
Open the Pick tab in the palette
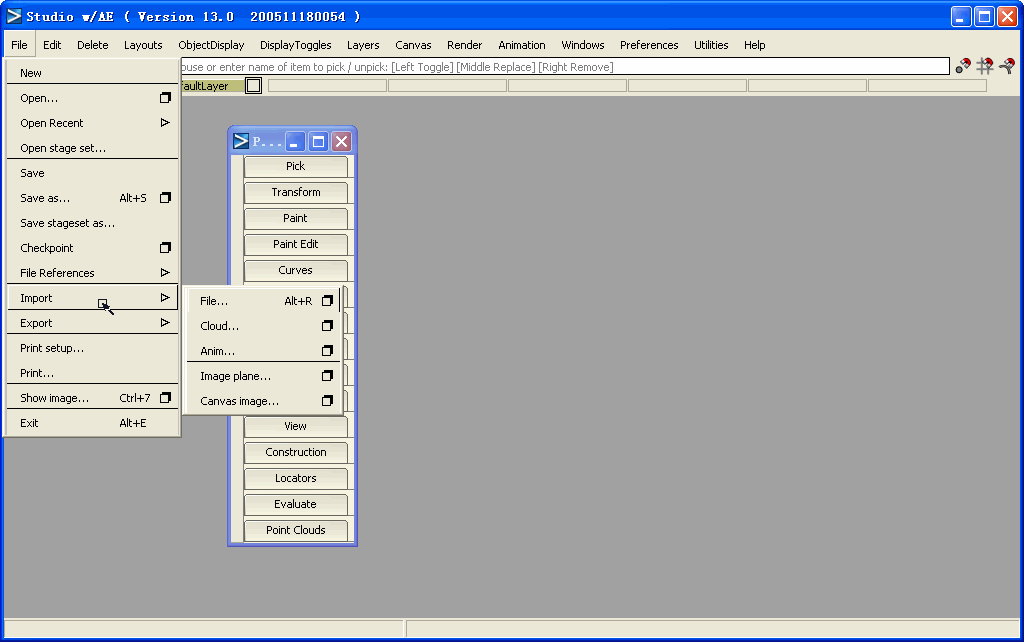coord(296,166)
